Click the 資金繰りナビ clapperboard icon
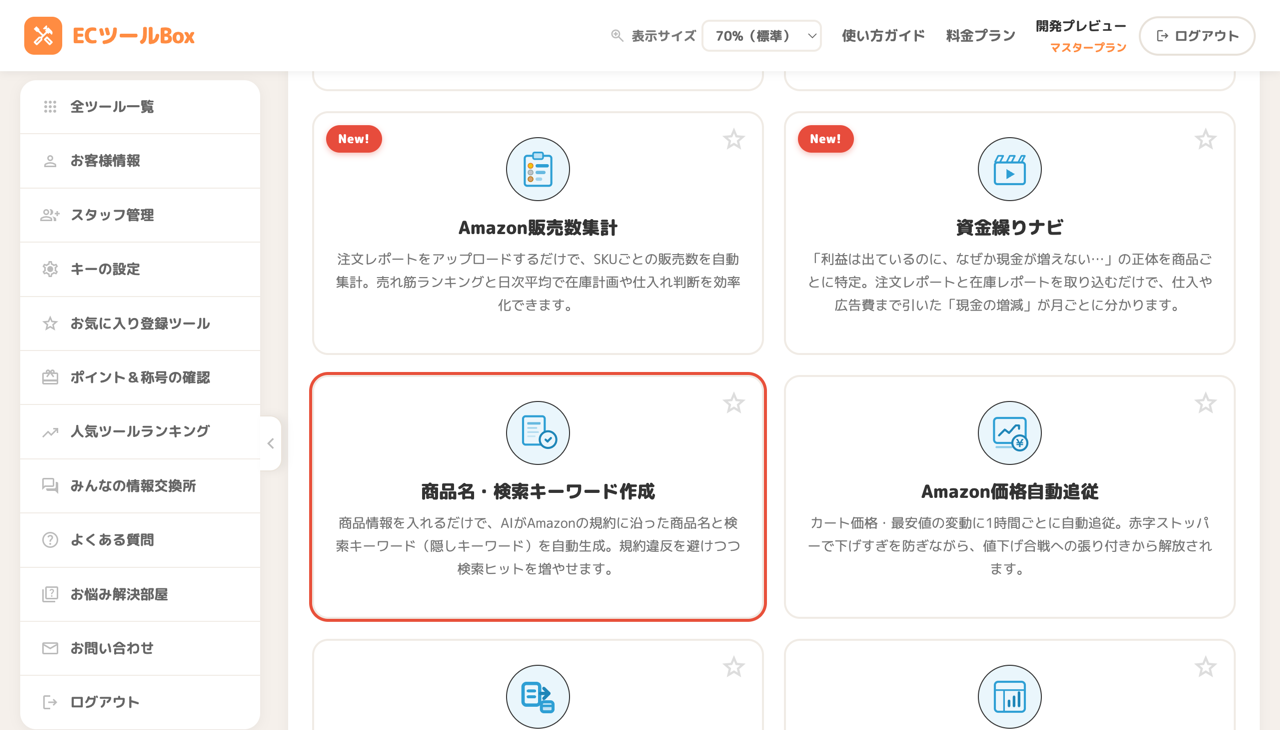 (1010, 169)
